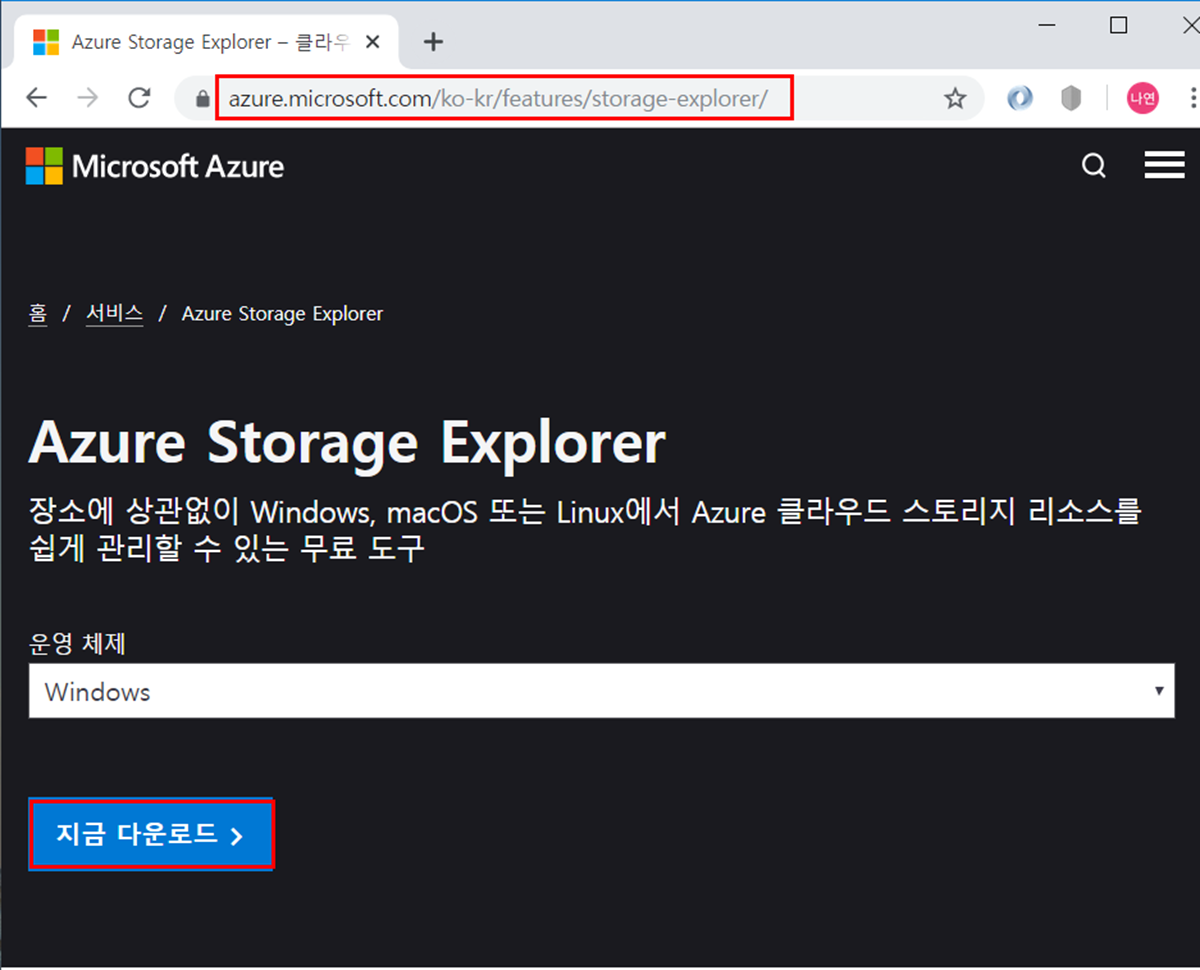1200x970 pixels.
Task: Click the browser forward arrow
Action: click(88, 98)
